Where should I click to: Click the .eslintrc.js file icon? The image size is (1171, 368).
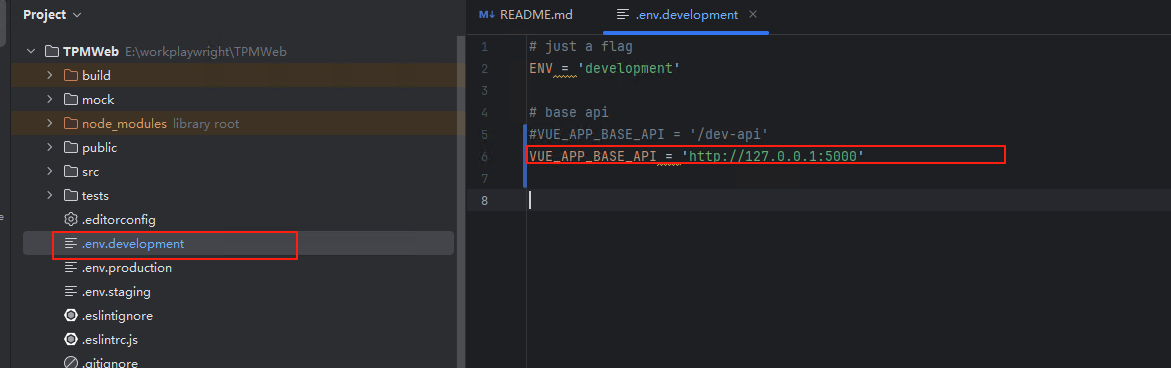[71, 340]
